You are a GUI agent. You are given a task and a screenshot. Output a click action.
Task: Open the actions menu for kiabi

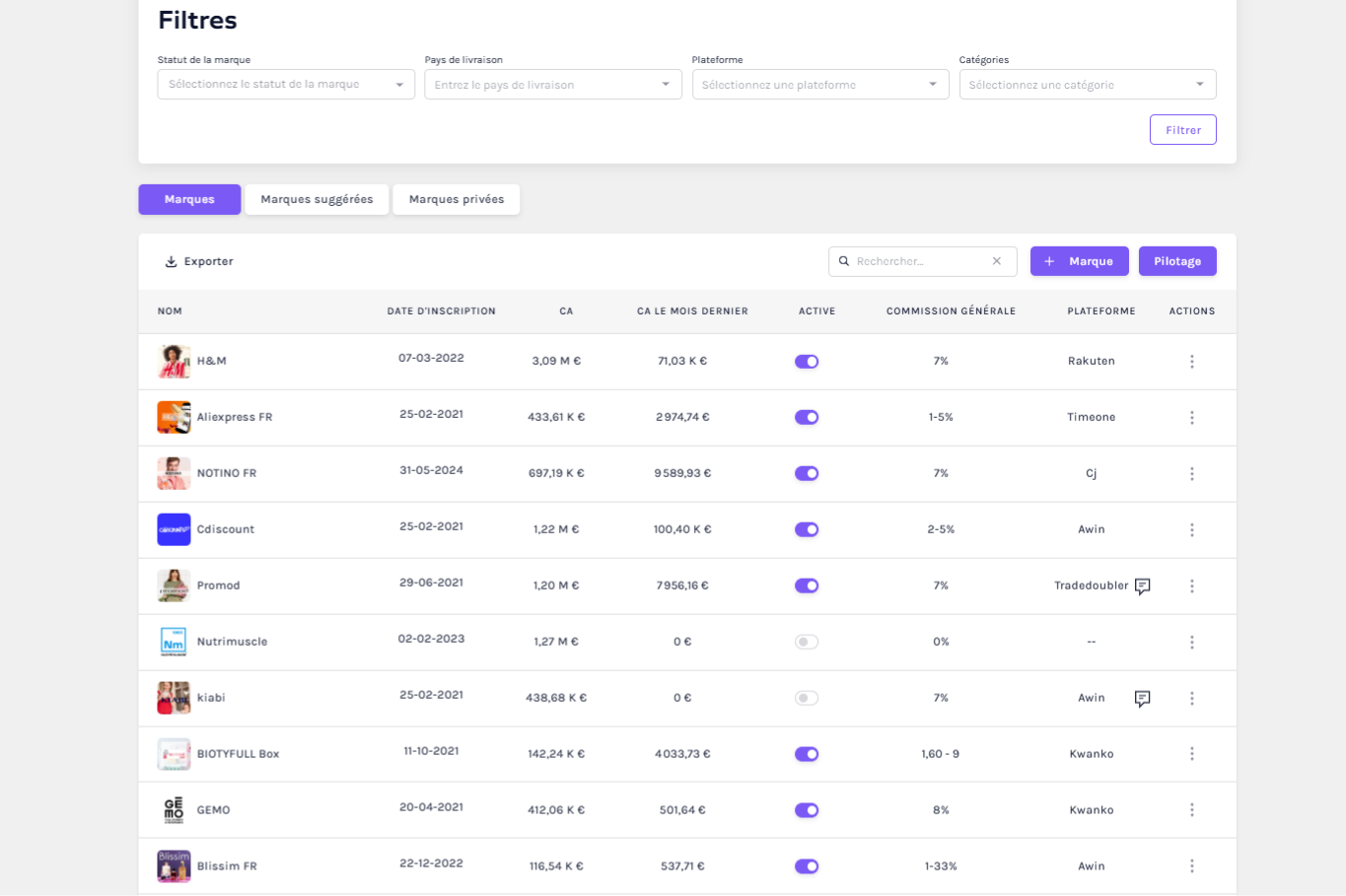[1191, 699]
